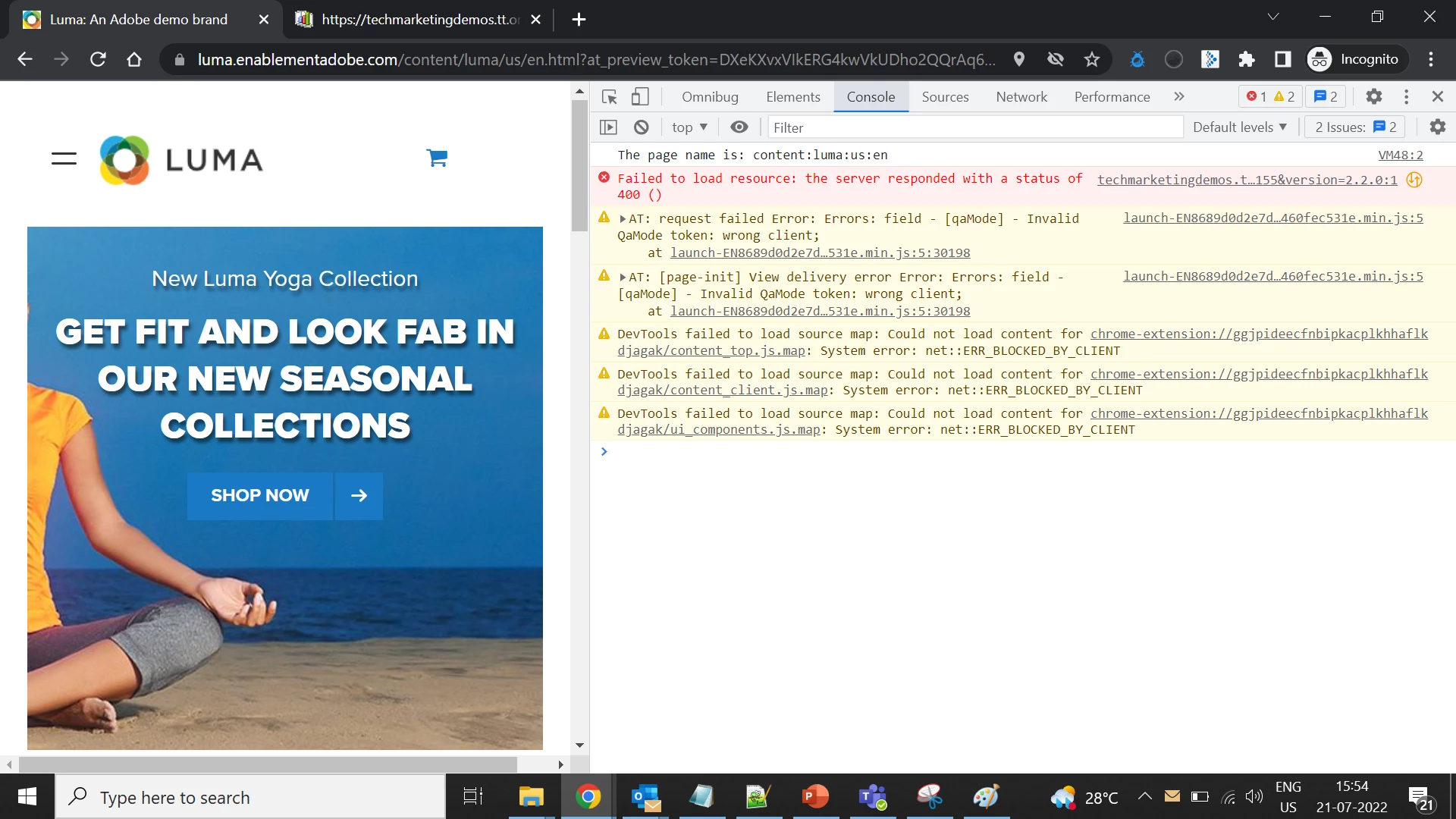
Task: Show console sidebar icon
Action: (x=608, y=127)
